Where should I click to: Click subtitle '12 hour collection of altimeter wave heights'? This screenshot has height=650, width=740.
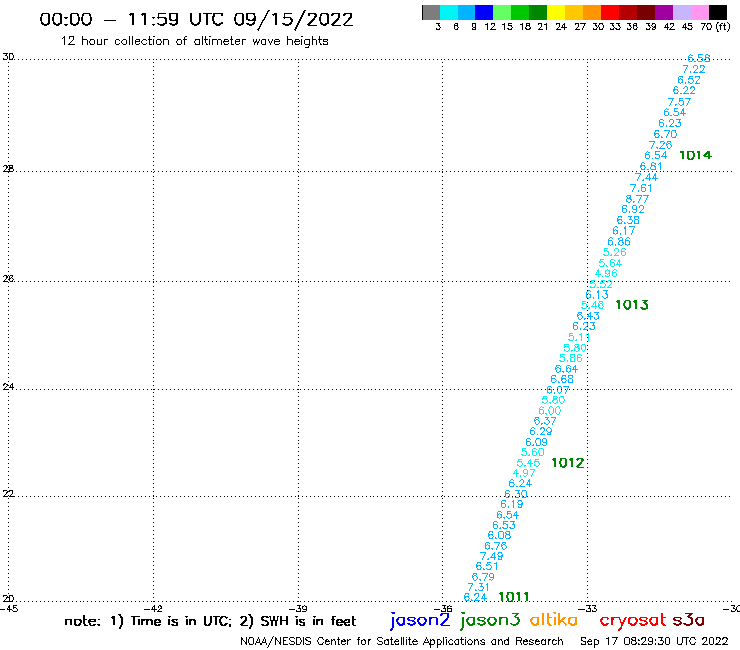[194, 41]
